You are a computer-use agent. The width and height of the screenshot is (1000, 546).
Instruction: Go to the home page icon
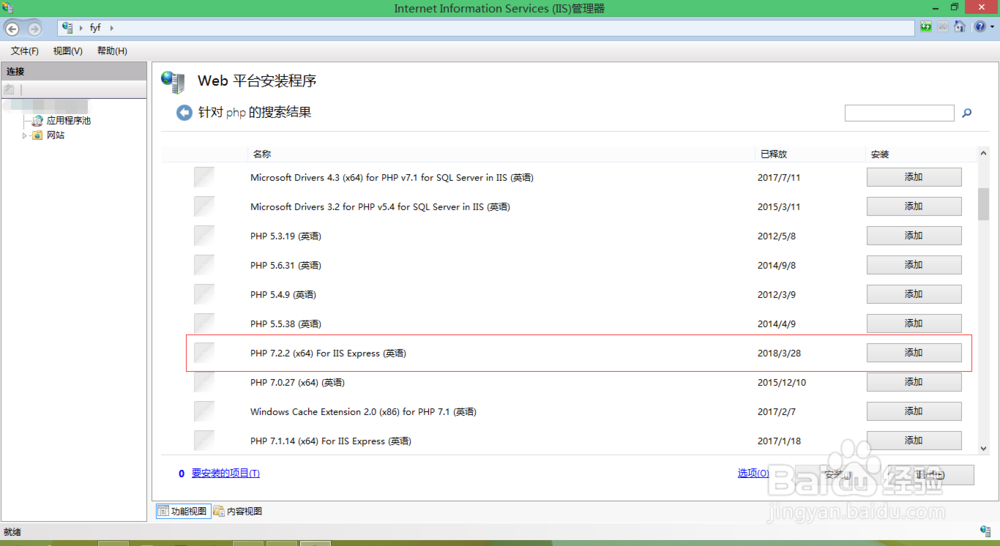(959, 27)
